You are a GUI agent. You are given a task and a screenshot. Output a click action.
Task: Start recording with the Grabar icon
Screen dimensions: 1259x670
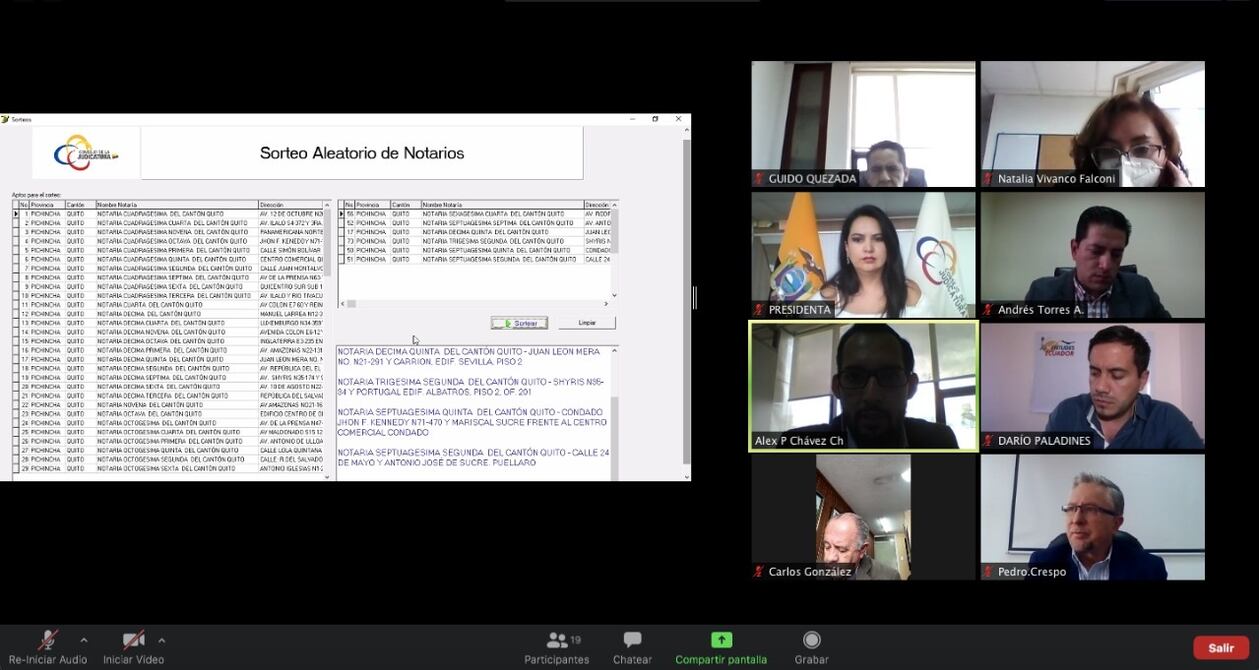coord(811,640)
